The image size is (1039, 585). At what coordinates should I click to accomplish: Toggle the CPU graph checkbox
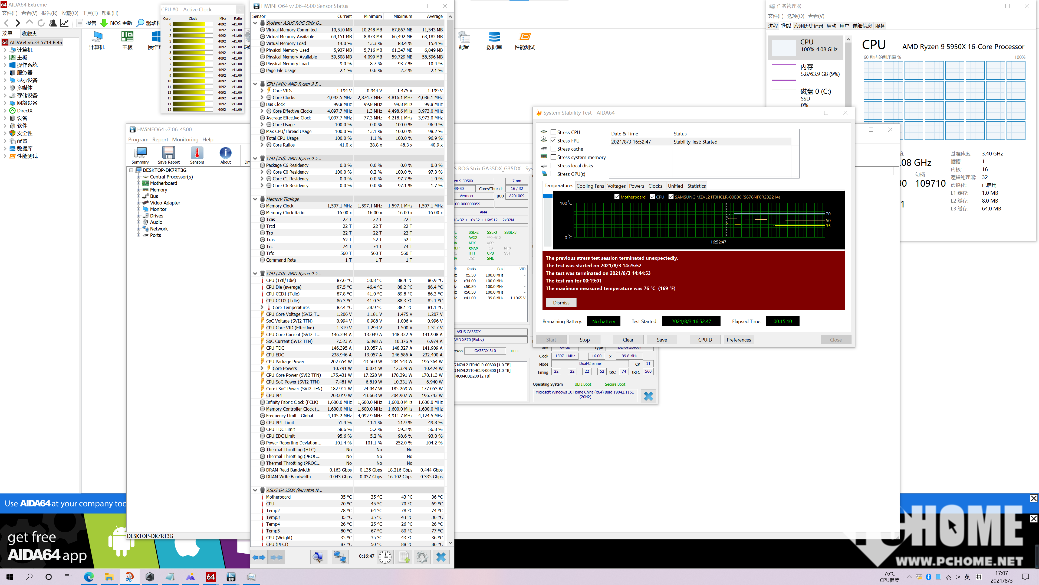click(653, 197)
